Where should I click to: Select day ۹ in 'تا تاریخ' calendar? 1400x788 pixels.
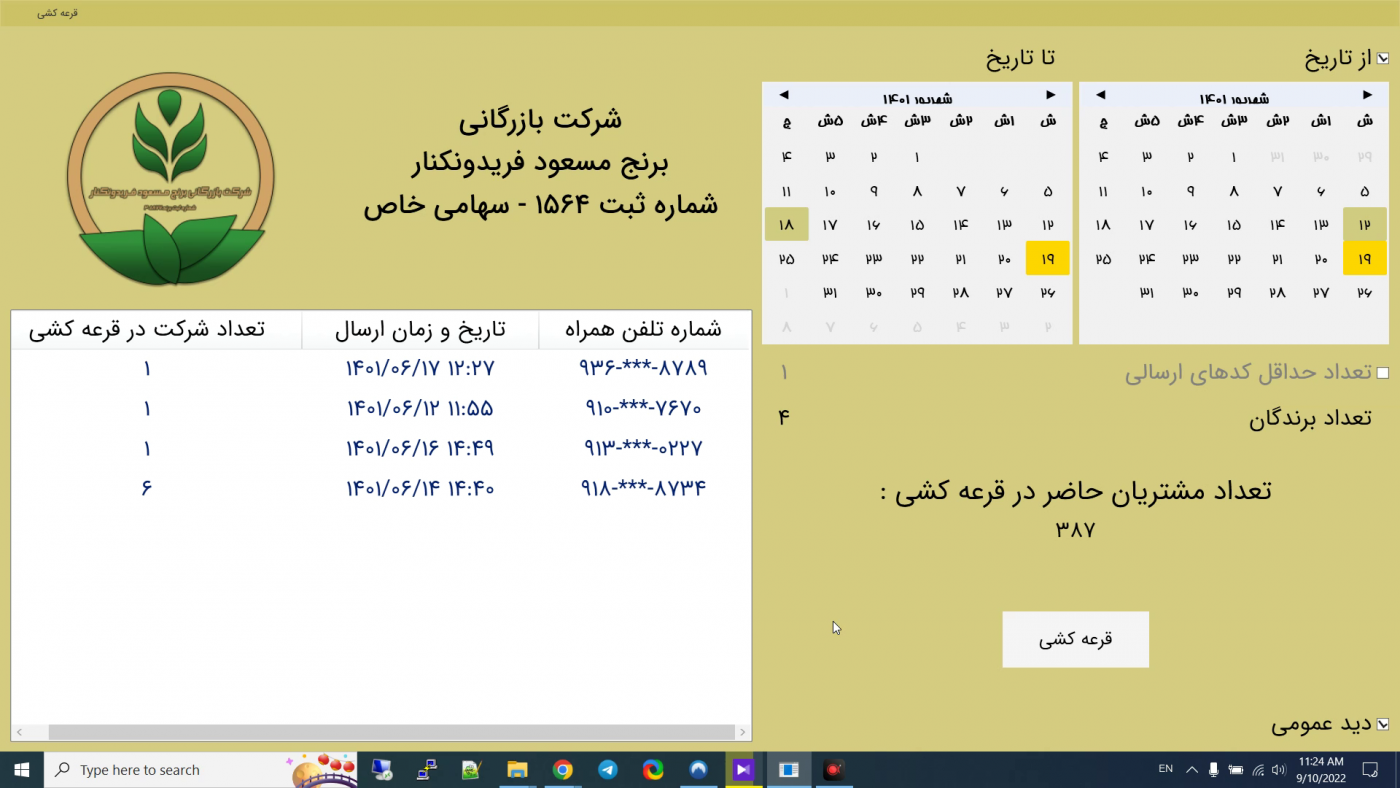click(x=873, y=191)
